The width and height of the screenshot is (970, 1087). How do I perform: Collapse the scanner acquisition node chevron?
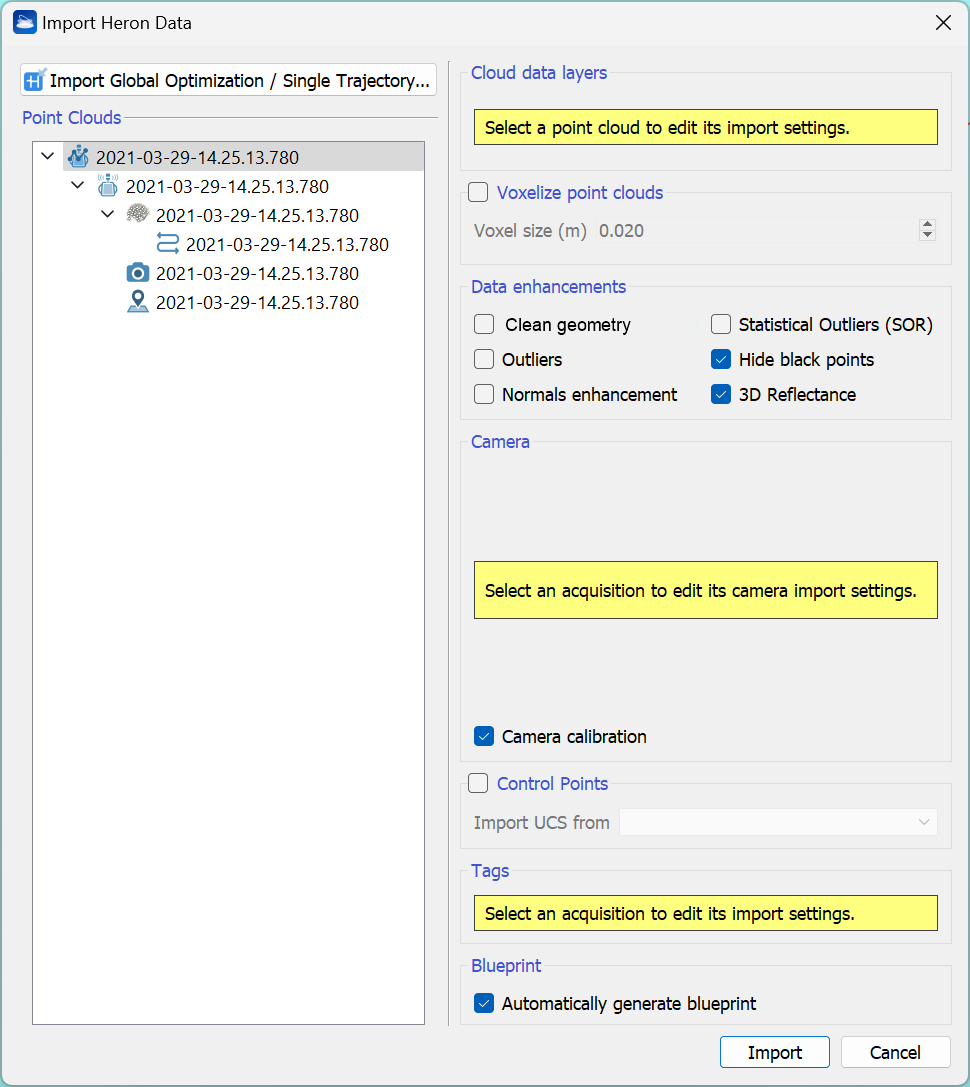78,186
